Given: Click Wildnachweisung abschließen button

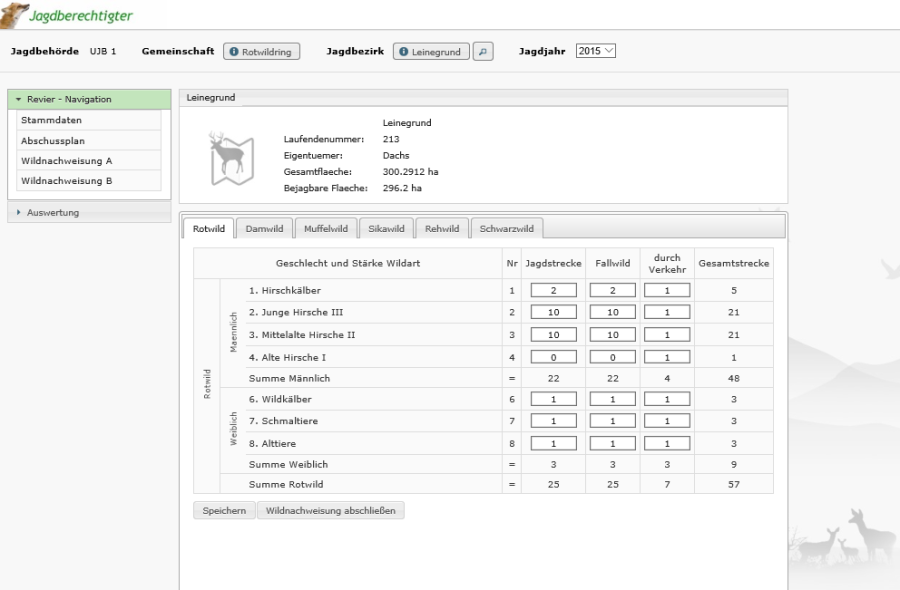Looking at the screenshot, I should click(330, 511).
